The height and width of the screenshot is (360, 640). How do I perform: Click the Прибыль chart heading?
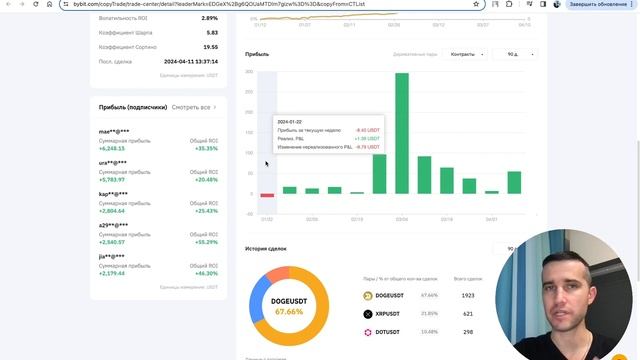257,54
